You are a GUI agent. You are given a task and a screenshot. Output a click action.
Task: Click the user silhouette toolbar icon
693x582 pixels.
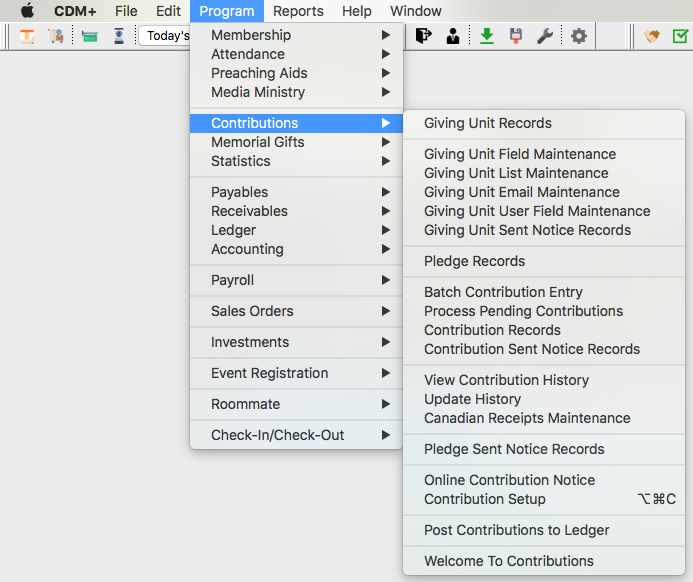coord(453,36)
